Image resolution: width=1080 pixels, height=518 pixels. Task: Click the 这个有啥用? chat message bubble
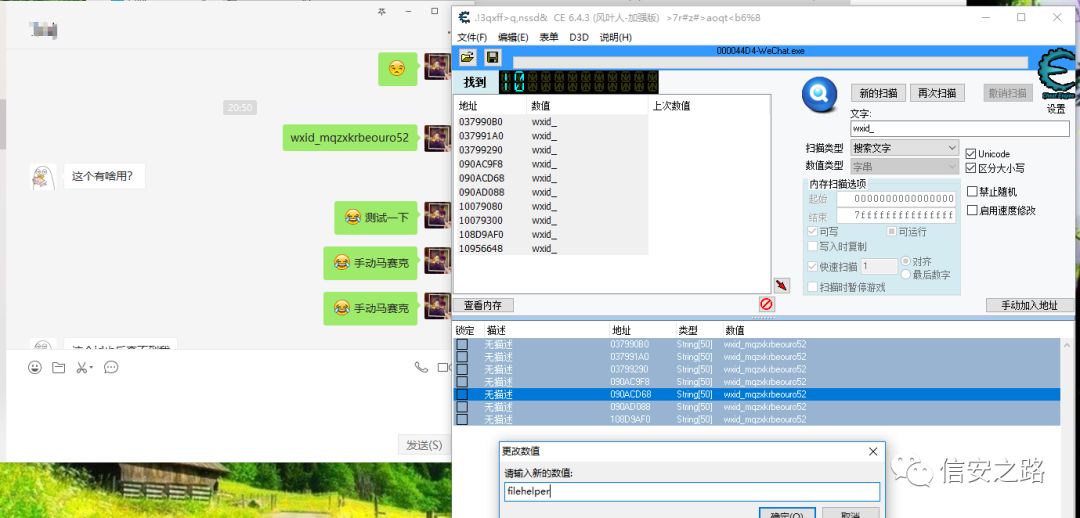pyautogui.click(x=103, y=176)
